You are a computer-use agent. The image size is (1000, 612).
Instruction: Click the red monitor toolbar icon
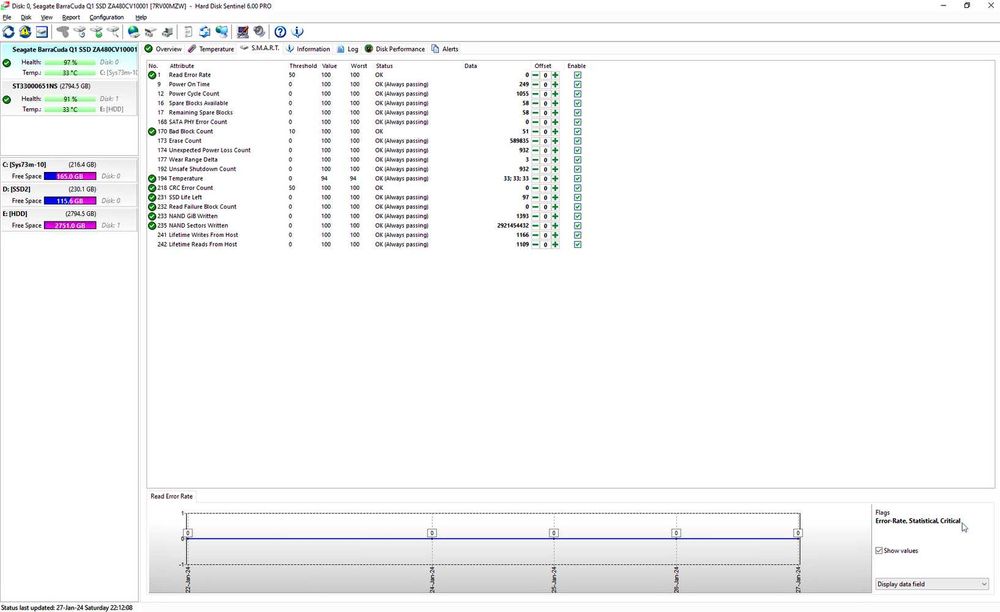243,31
